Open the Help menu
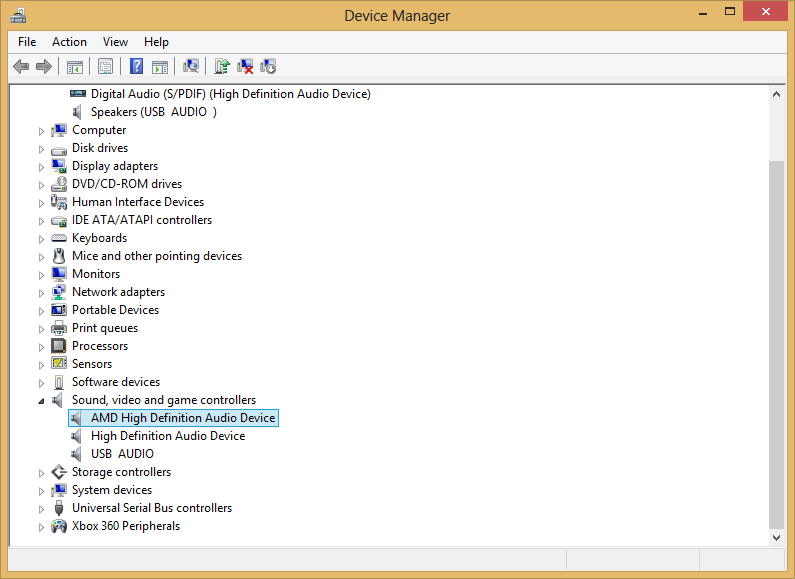Screen dimensions: 795x579 [x=156, y=42]
